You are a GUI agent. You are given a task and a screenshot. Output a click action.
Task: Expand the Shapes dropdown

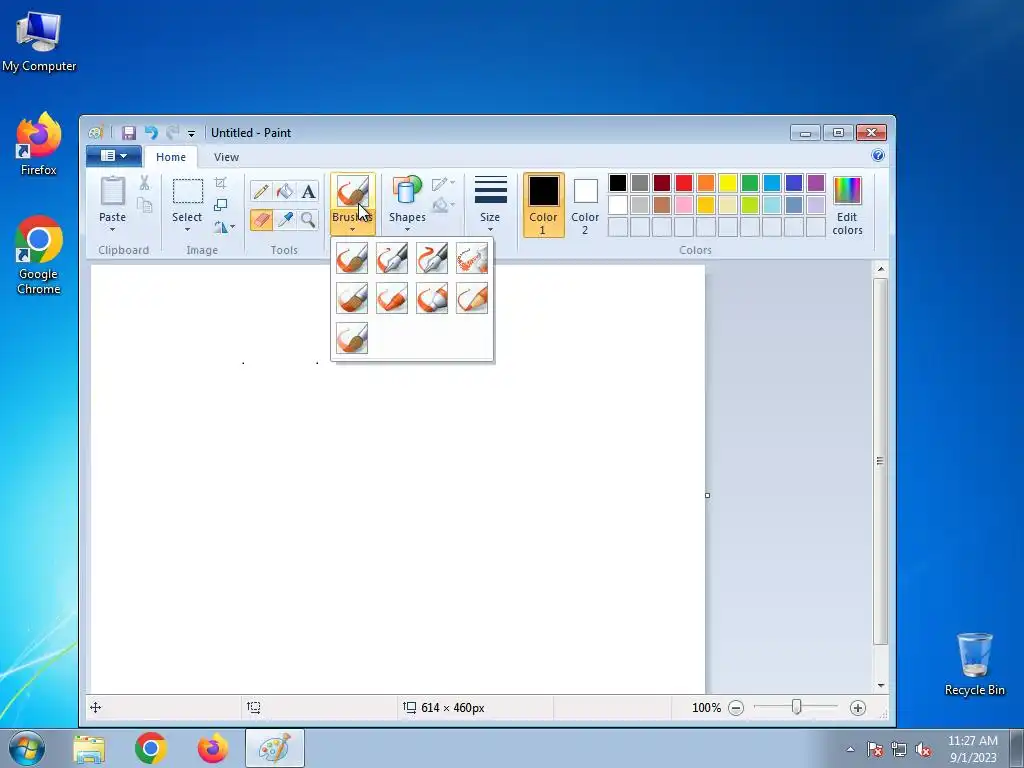point(407,204)
